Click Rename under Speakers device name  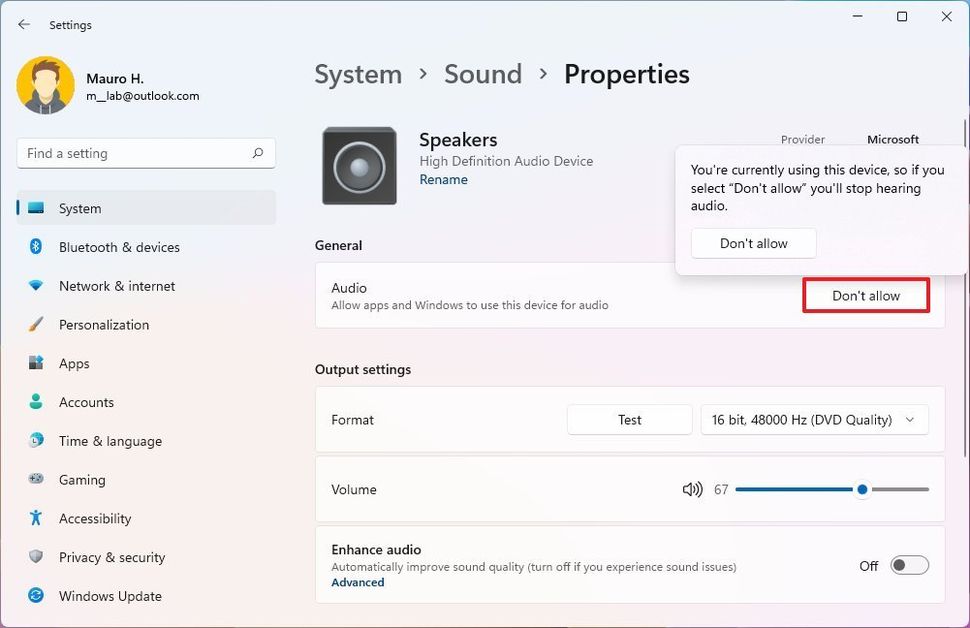[444, 179]
